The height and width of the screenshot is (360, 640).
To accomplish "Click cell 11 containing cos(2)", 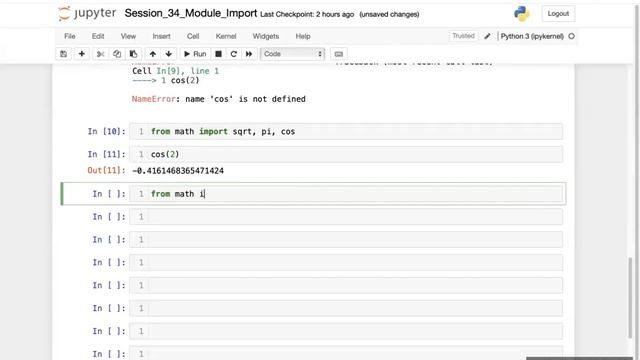I will pos(346,154).
